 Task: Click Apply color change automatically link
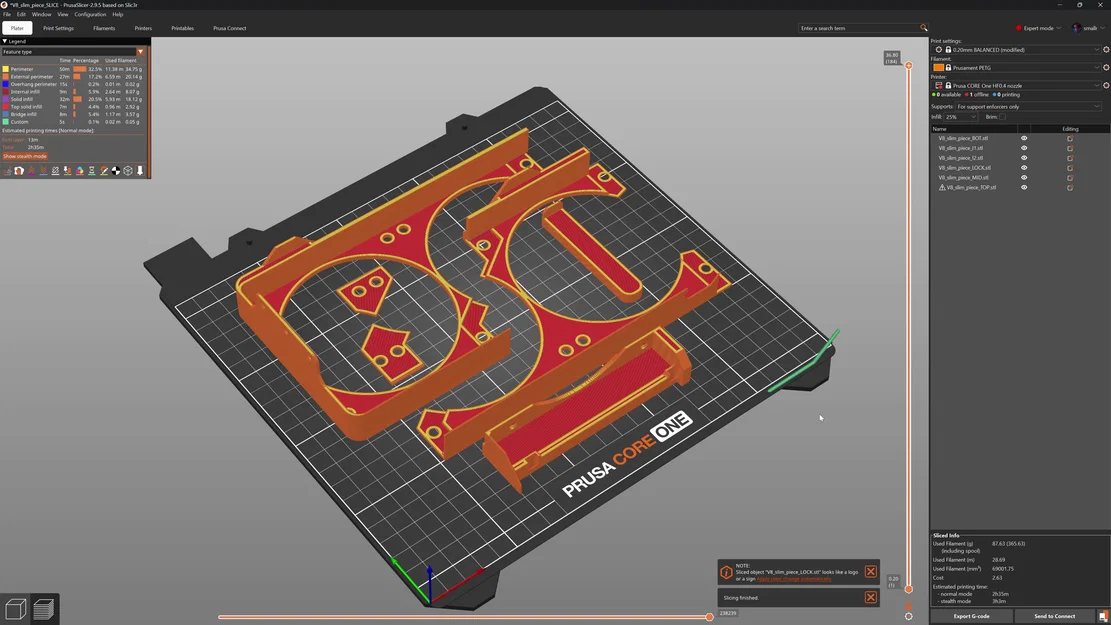(794, 579)
